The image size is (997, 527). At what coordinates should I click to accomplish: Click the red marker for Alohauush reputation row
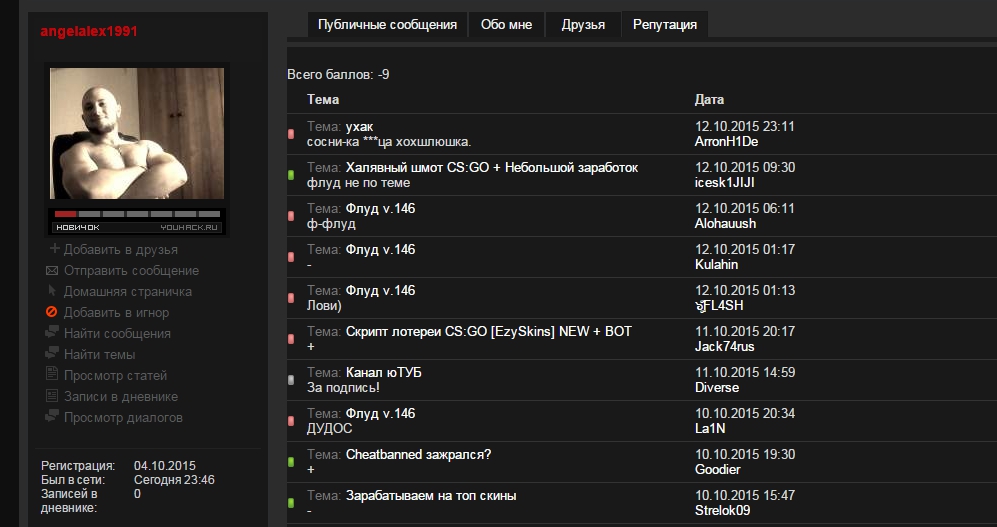(291, 216)
